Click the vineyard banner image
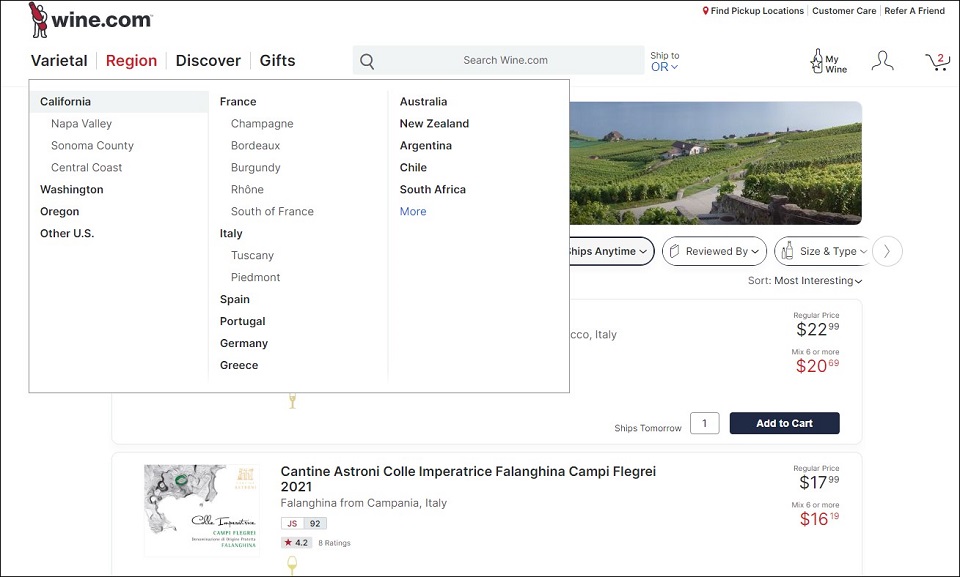This screenshot has height=577, width=960. click(715, 163)
